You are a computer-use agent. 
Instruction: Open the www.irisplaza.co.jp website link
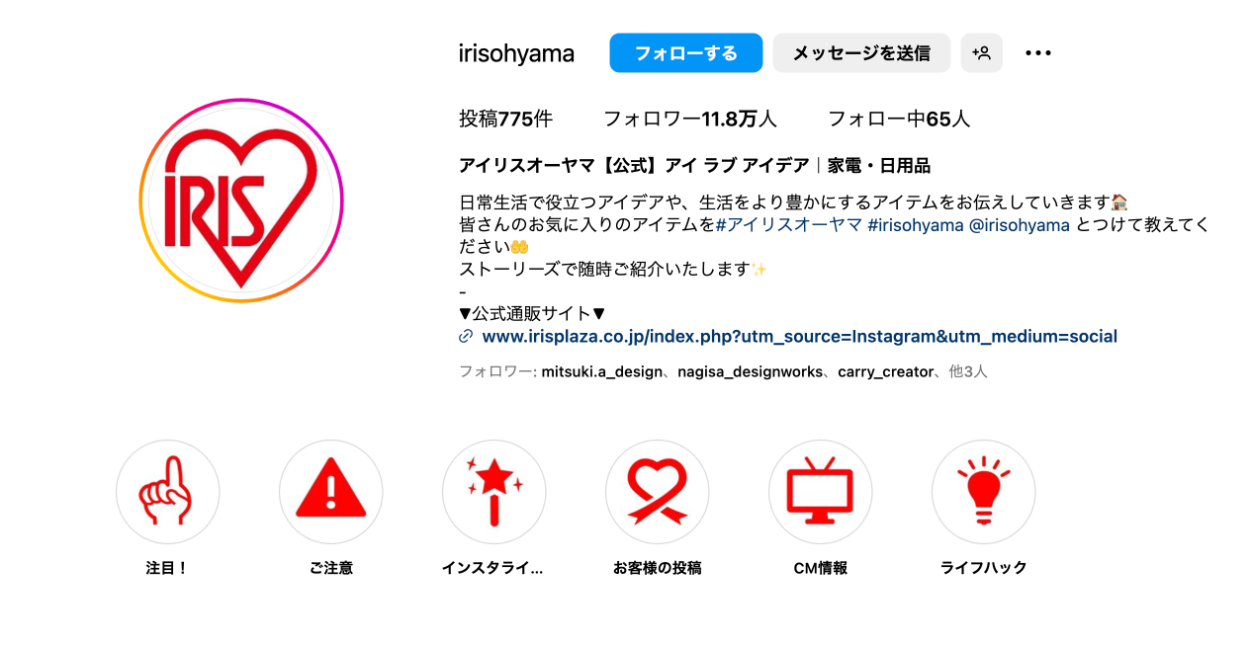799,337
